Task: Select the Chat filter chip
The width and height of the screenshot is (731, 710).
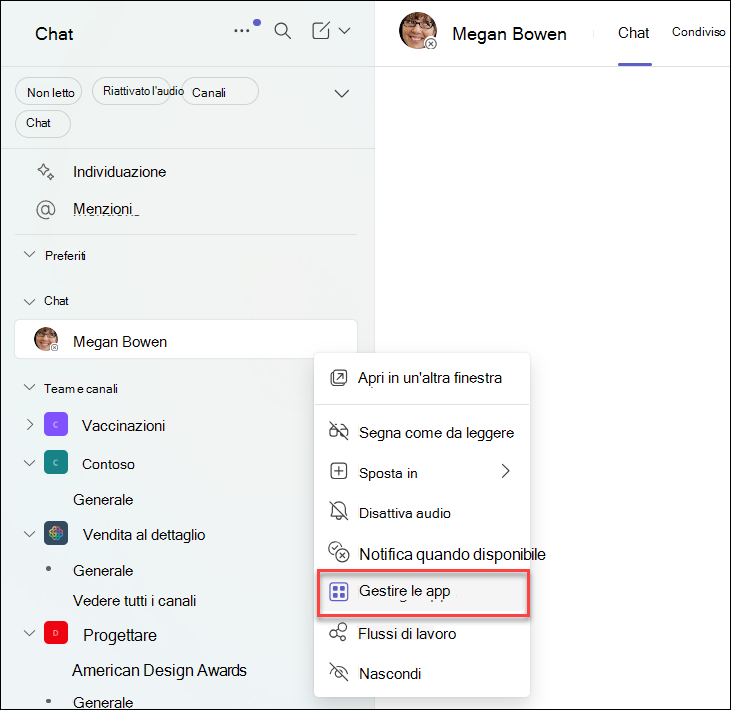Action: tap(42, 124)
